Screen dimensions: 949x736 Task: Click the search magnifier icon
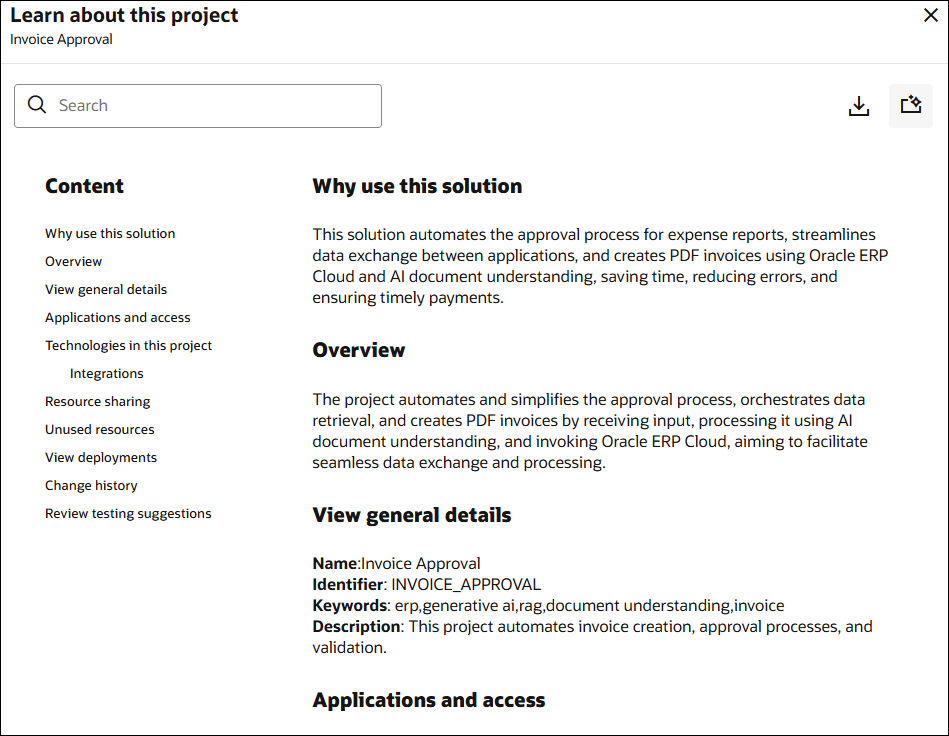[37, 105]
